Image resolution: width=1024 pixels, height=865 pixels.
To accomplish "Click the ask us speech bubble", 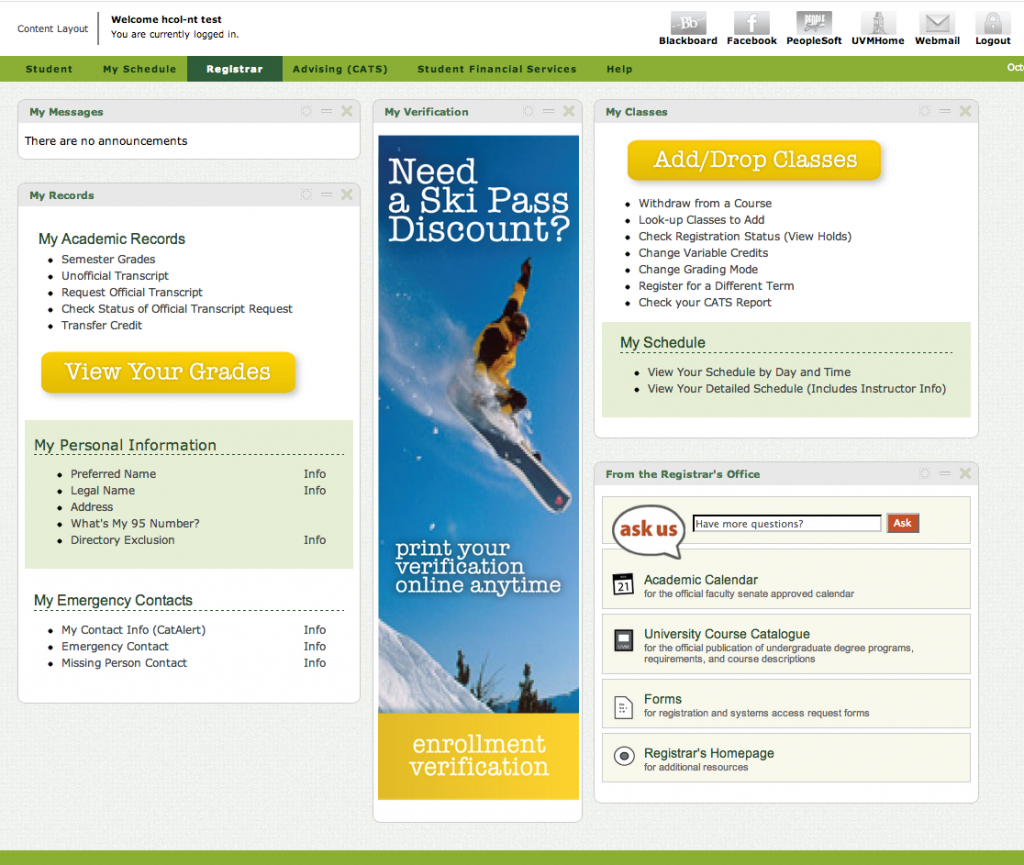I will (x=646, y=529).
